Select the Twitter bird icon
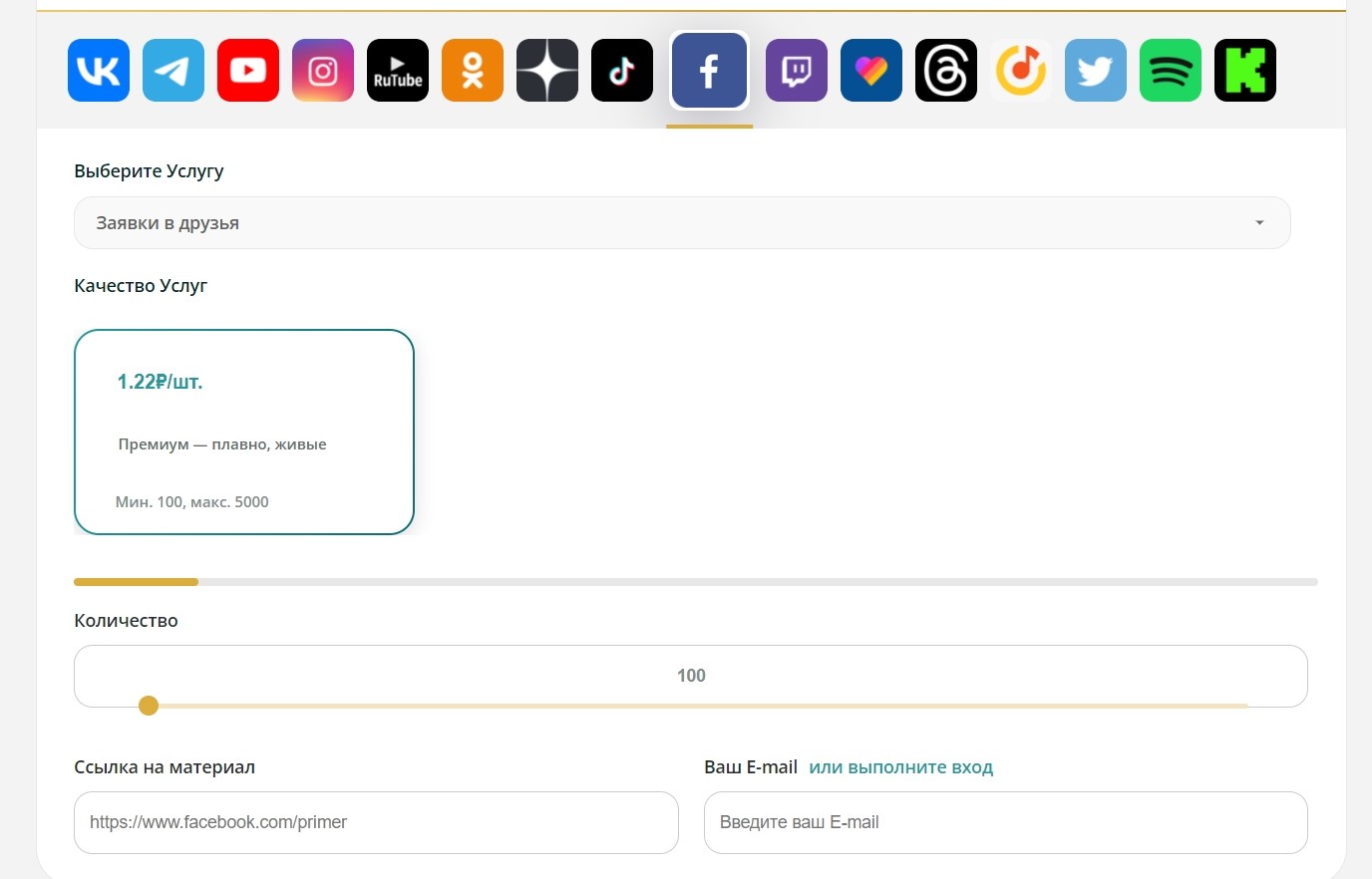The height and width of the screenshot is (879, 1372). tap(1096, 71)
